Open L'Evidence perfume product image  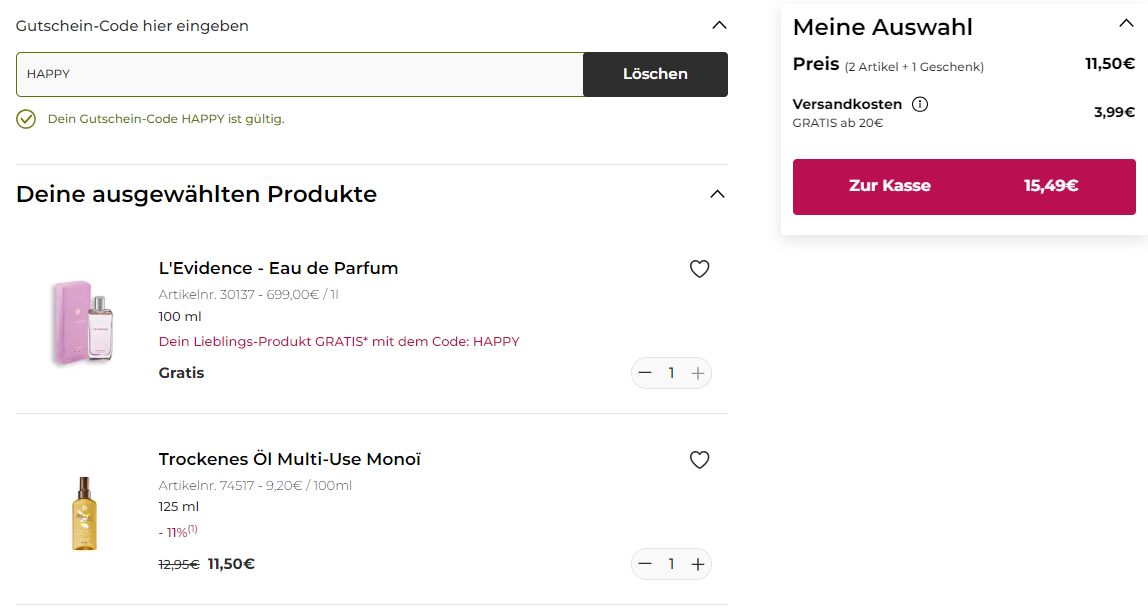83,322
